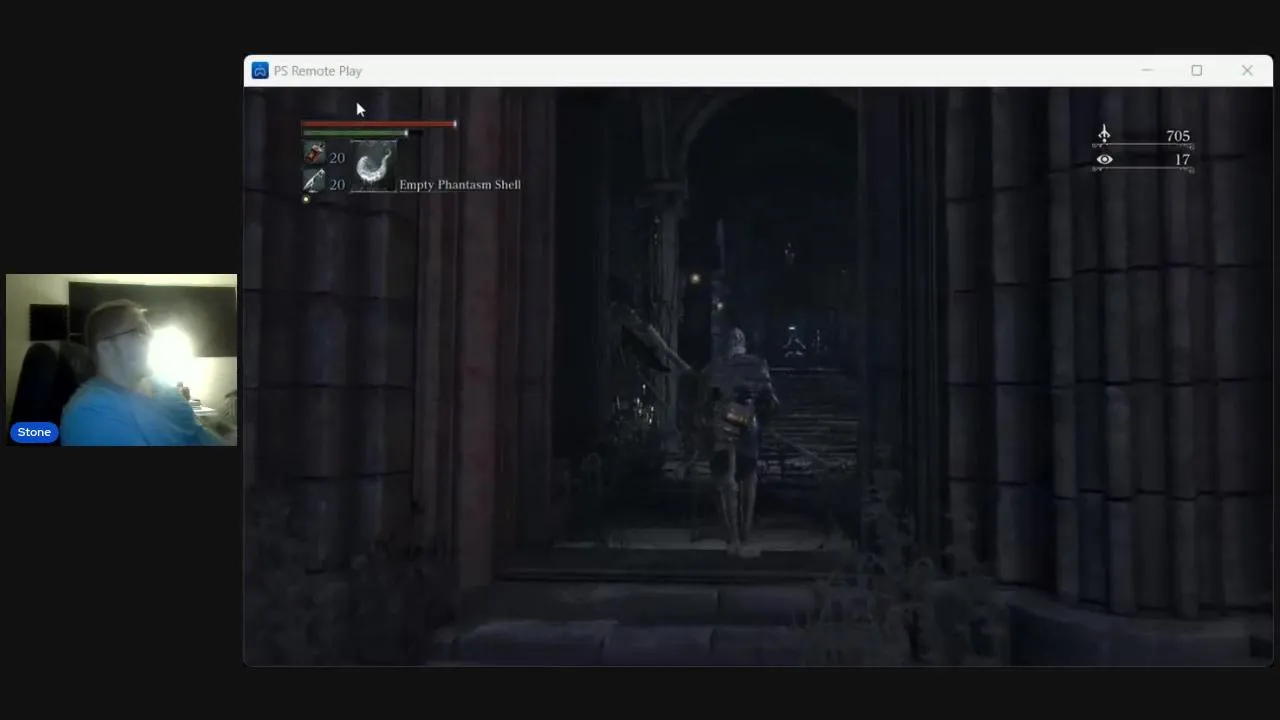Click the PS Remote Play app icon
Viewport: 1280px width, 720px height.
tap(260, 71)
